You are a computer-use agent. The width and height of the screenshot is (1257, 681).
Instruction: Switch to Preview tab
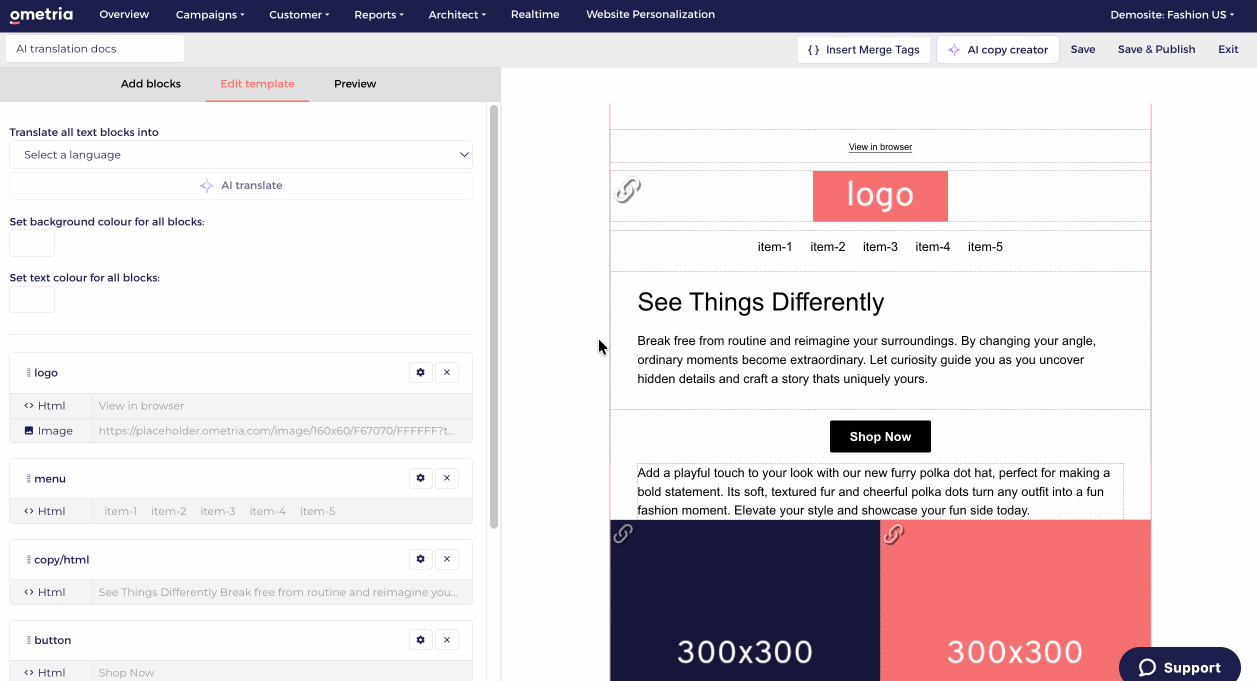355,84
